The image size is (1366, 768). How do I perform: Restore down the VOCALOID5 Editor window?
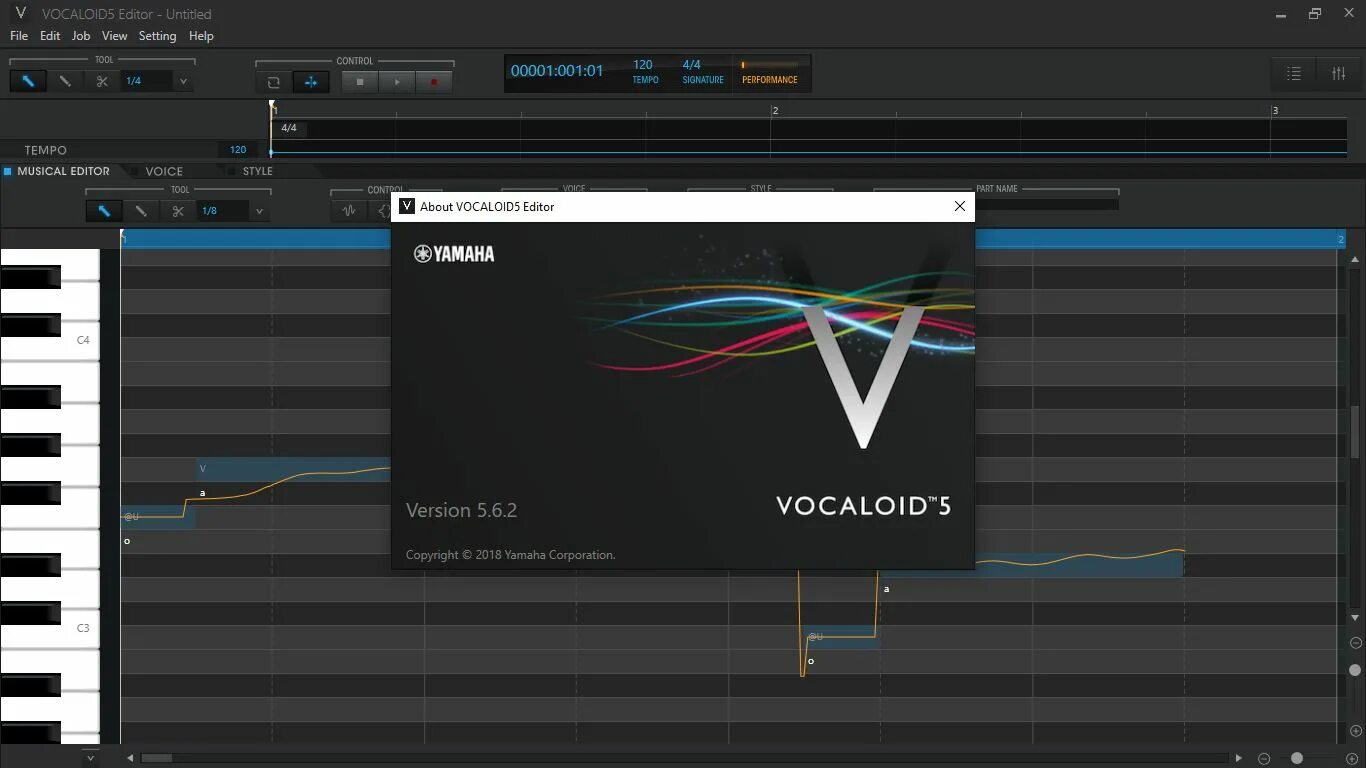pos(1315,14)
